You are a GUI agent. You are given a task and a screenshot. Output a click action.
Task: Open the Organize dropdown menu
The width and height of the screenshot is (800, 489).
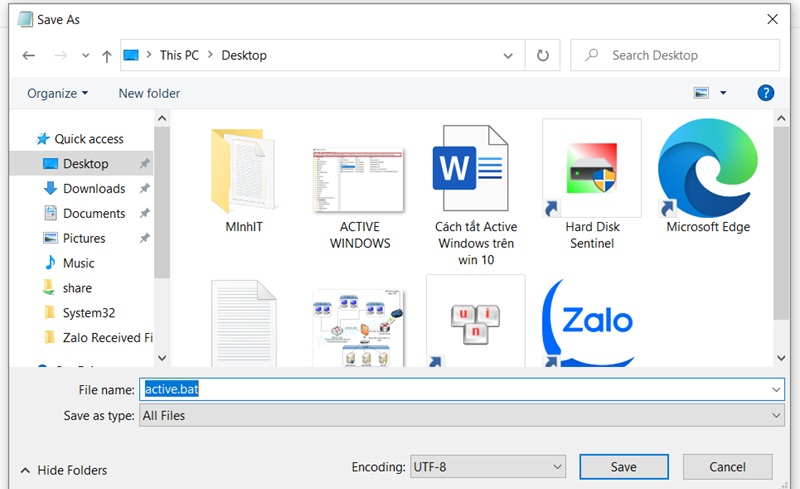point(58,93)
